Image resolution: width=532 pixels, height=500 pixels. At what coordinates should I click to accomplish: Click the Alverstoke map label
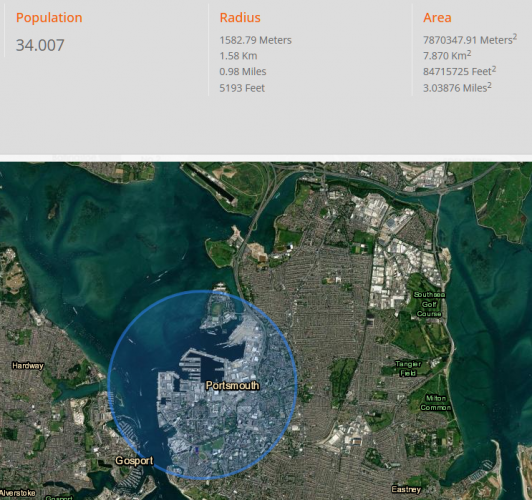click(18, 493)
